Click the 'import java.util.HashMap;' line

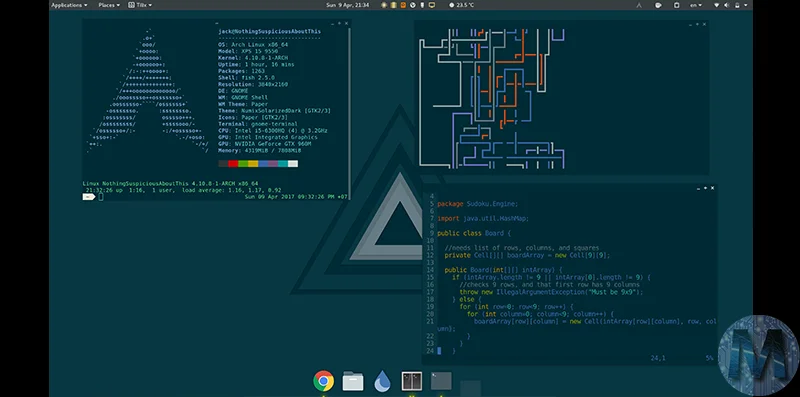(x=483, y=218)
